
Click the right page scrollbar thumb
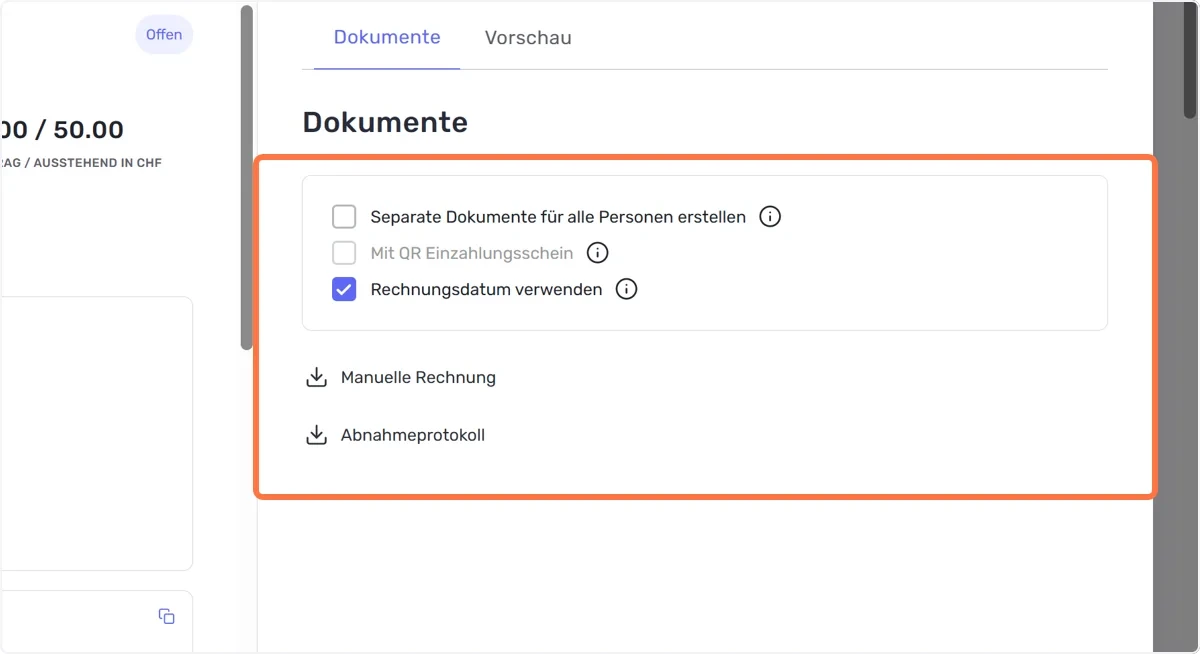(x=1190, y=60)
